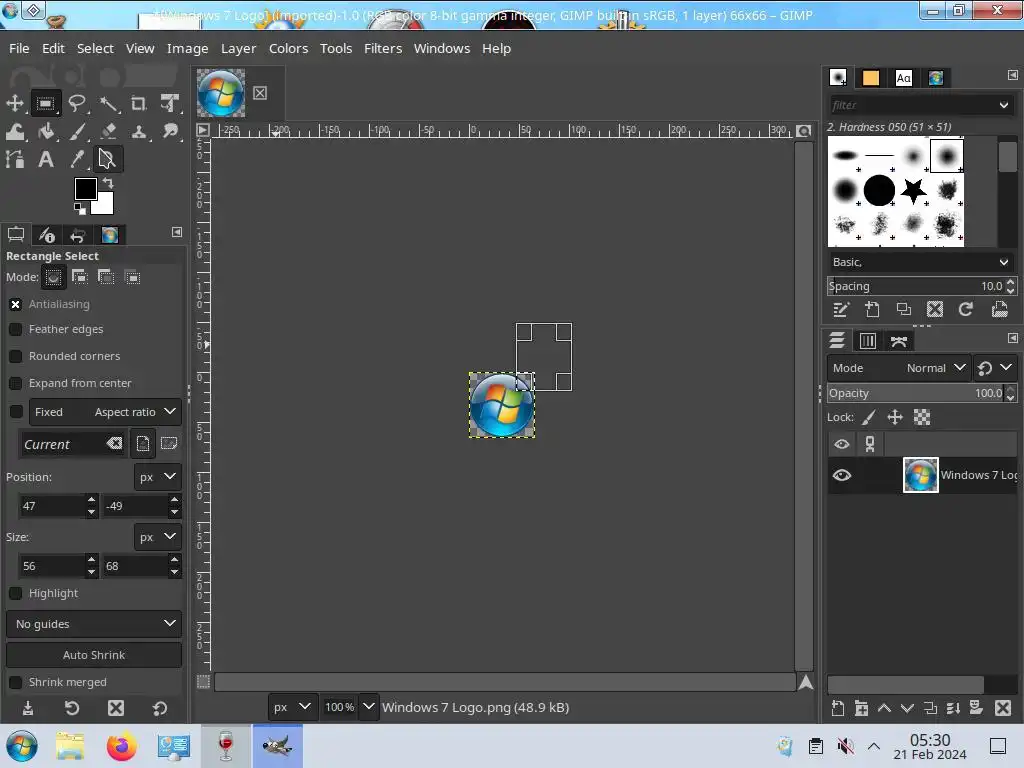1024x768 pixels.
Task: Select the Move tool
Action: tap(15, 103)
